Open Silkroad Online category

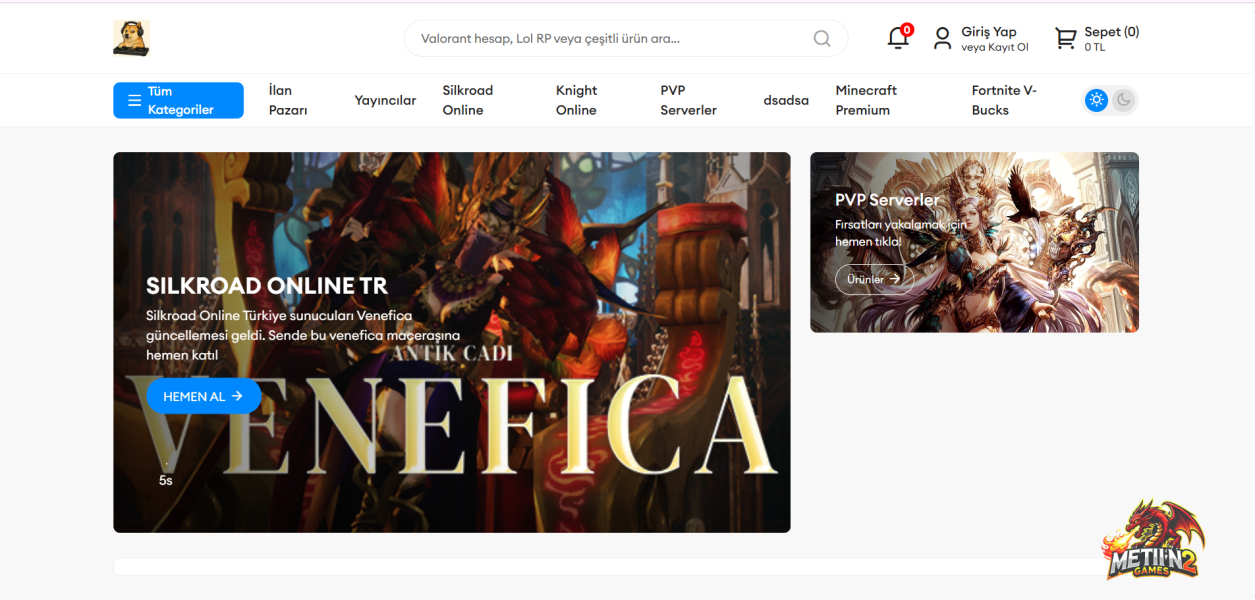[x=468, y=100]
